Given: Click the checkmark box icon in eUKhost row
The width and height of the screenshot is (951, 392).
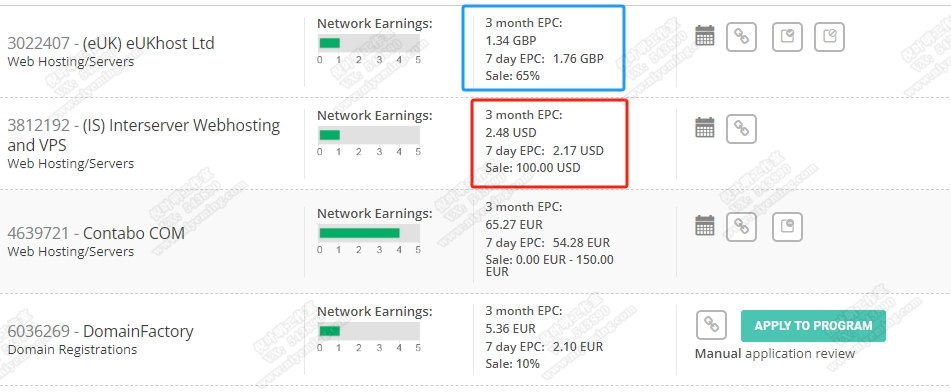Looking at the screenshot, I should coord(787,36).
